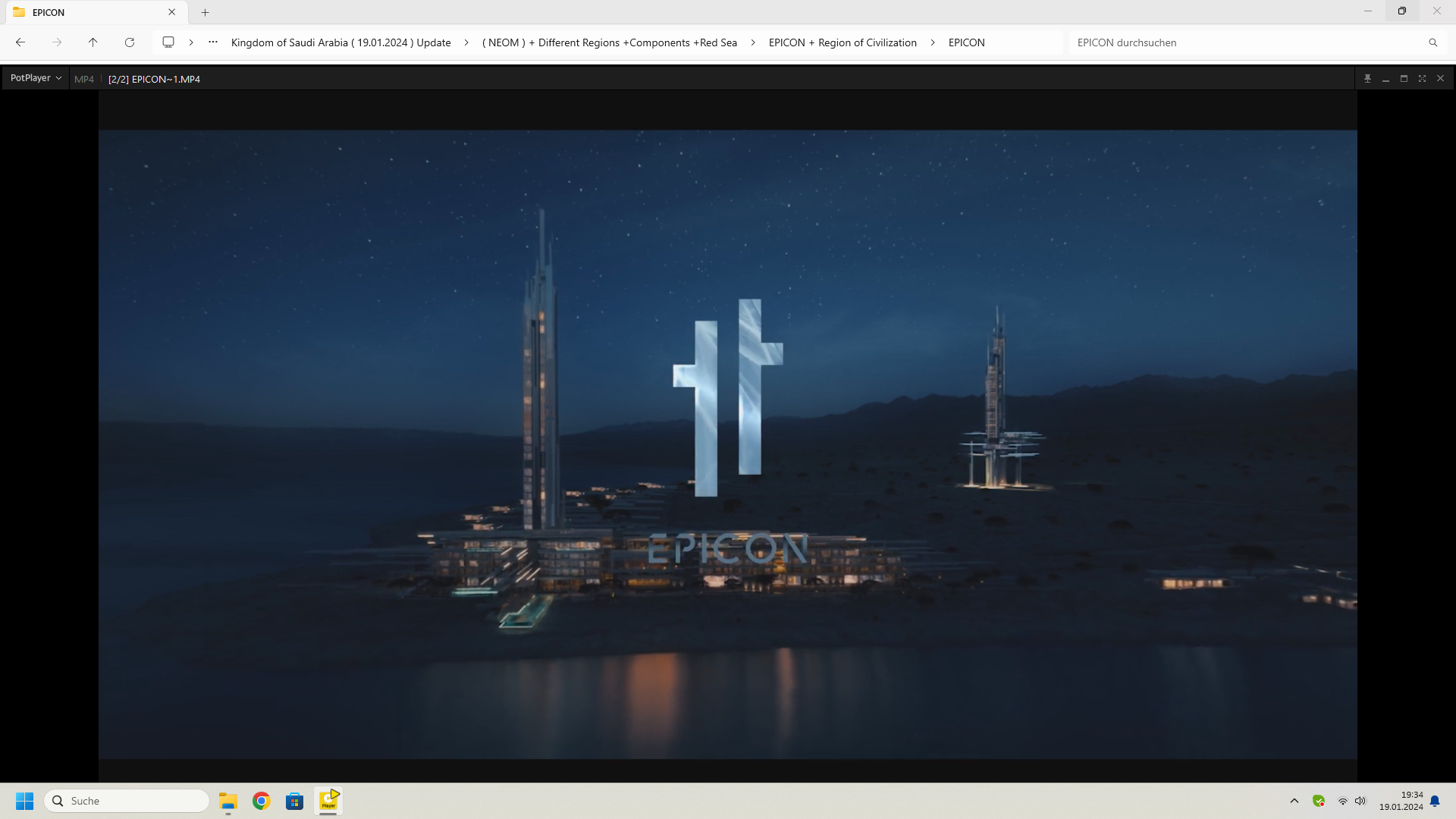Open Microsoft Store from the taskbar
Image resolution: width=1456 pixels, height=819 pixels.
[x=295, y=801]
